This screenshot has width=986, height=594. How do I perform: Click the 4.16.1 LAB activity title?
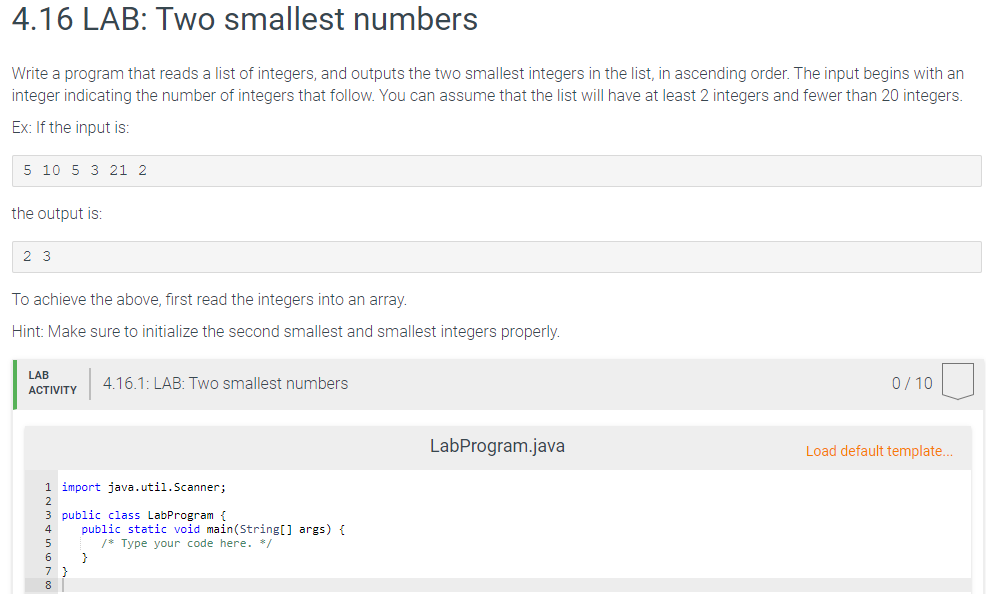(x=225, y=383)
